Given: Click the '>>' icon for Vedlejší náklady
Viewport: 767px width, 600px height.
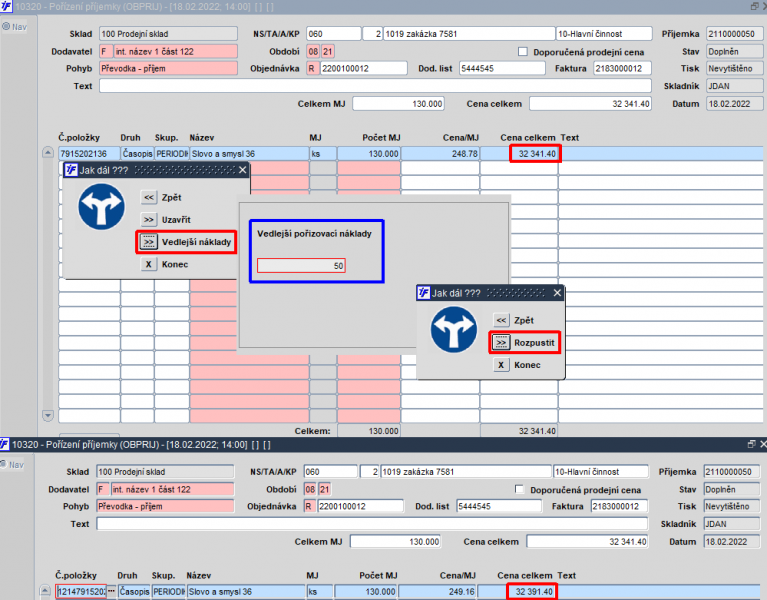Looking at the screenshot, I should pos(149,242).
